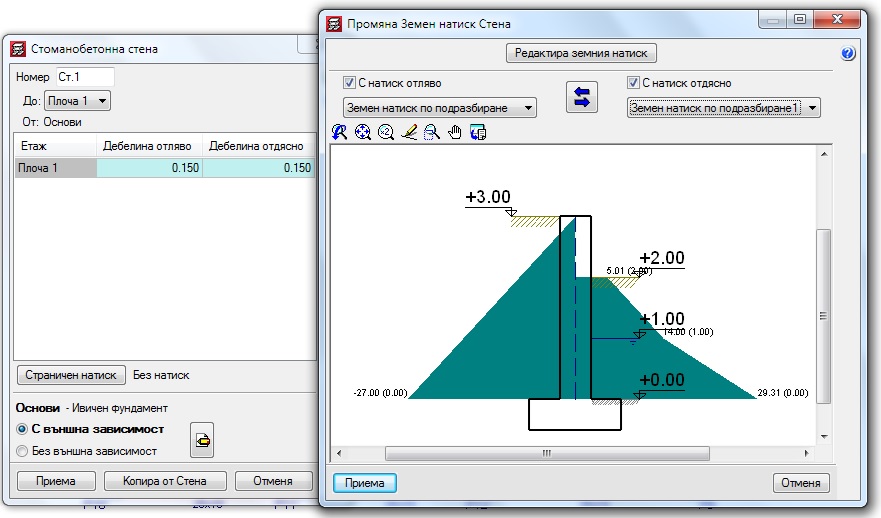881x518 pixels.
Task: Click the +3.00 level label in diagram
Action: click(488, 197)
